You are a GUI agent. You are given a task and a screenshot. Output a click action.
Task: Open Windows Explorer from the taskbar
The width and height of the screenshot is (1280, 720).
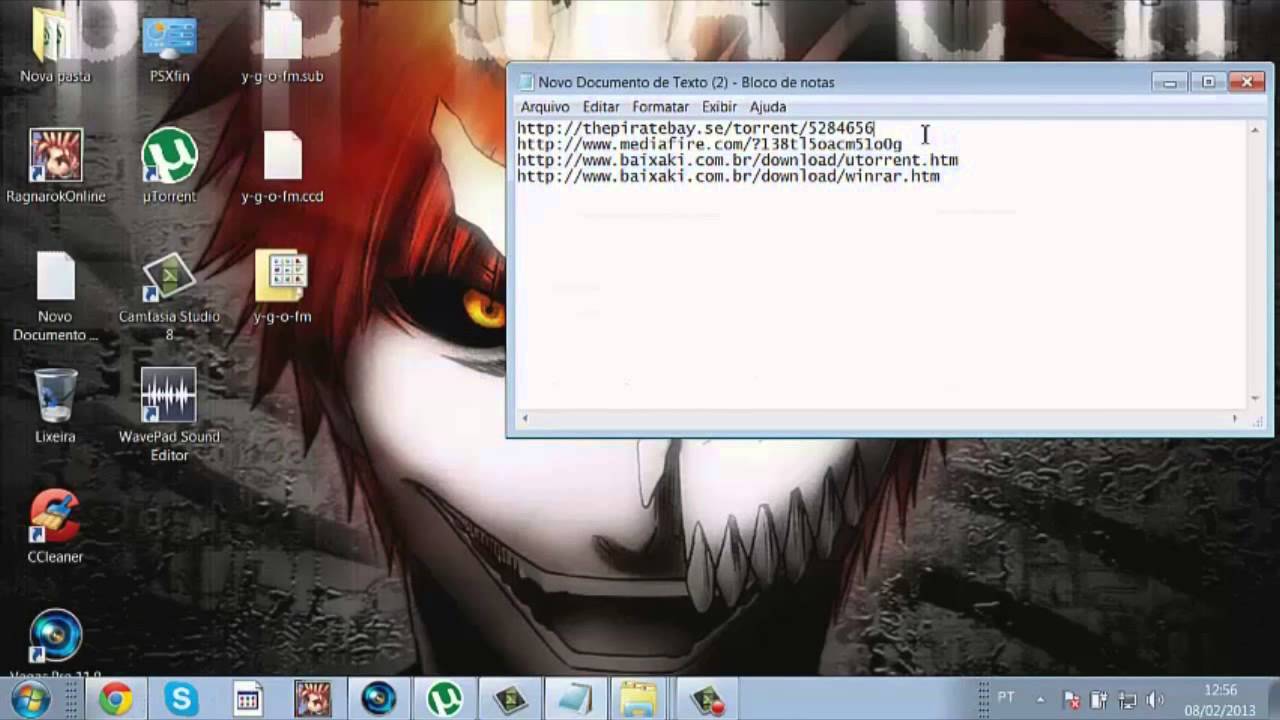(639, 699)
